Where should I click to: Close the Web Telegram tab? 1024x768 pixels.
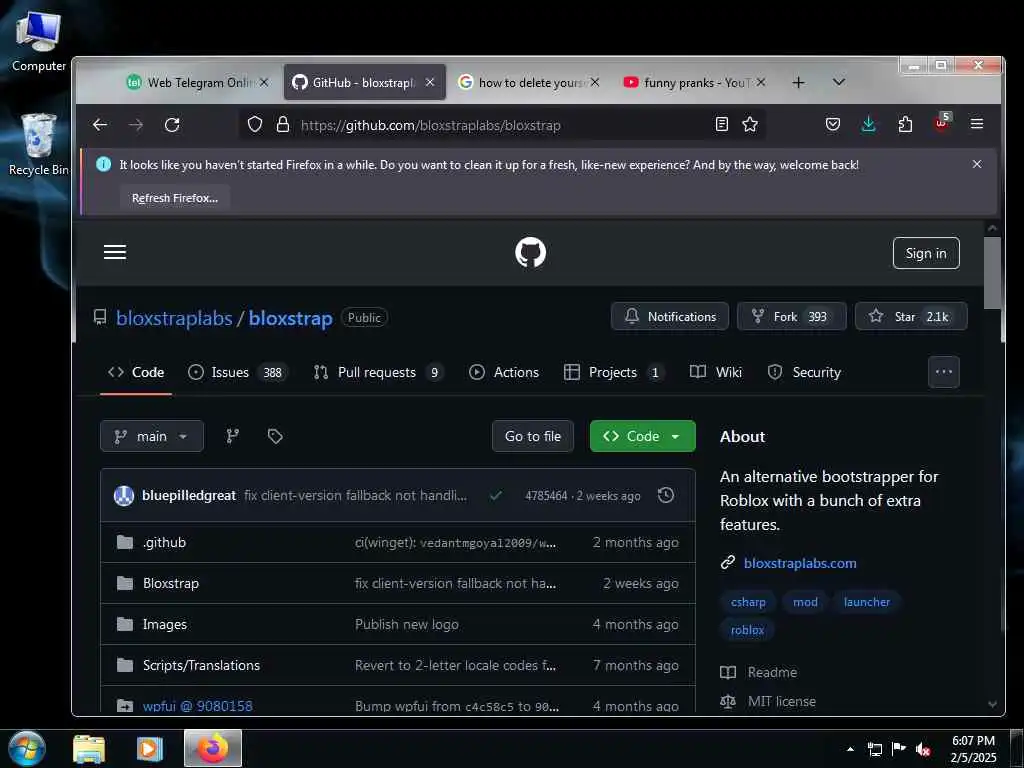click(x=264, y=82)
